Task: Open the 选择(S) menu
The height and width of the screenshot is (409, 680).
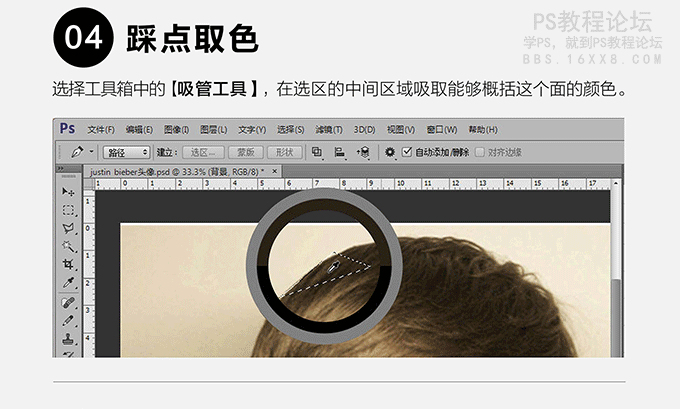Action: [290, 130]
